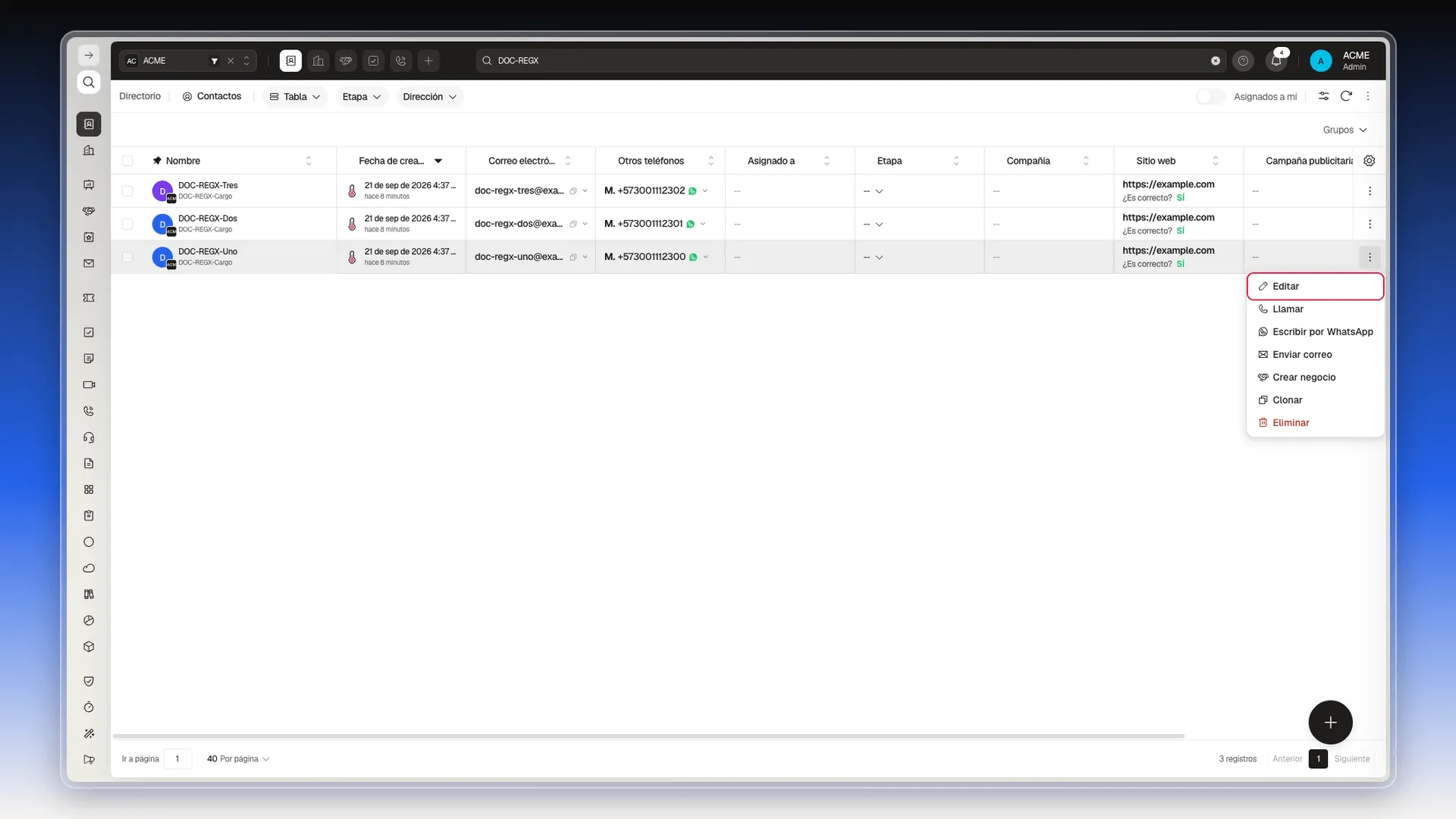Image resolution: width=1456 pixels, height=819 pixels.
Task: Open the table column settings gear
Action: click(x=1369, y=161)
